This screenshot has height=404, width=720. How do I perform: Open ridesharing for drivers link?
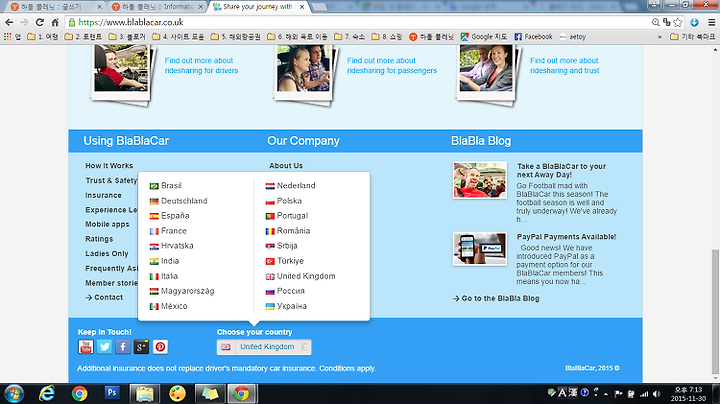tap(201, 66)
